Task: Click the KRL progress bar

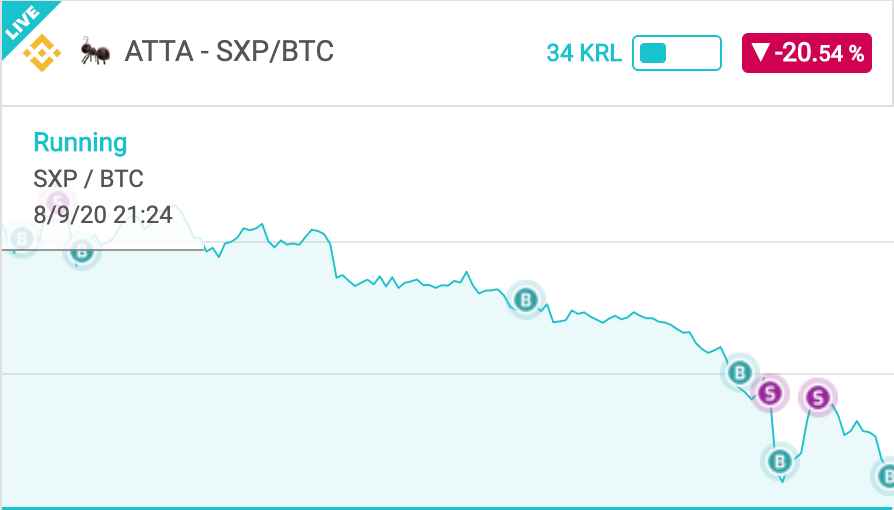Action: click(x=677, y=53)
